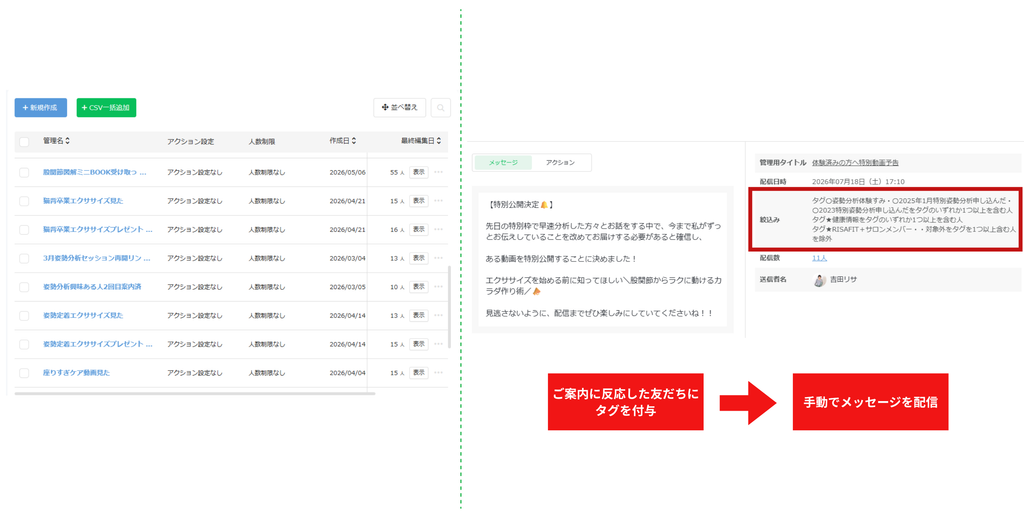
Task: Click 表示 in 姿勢定着エクササイズプレゼント row
Action: (x=419, y=344)
